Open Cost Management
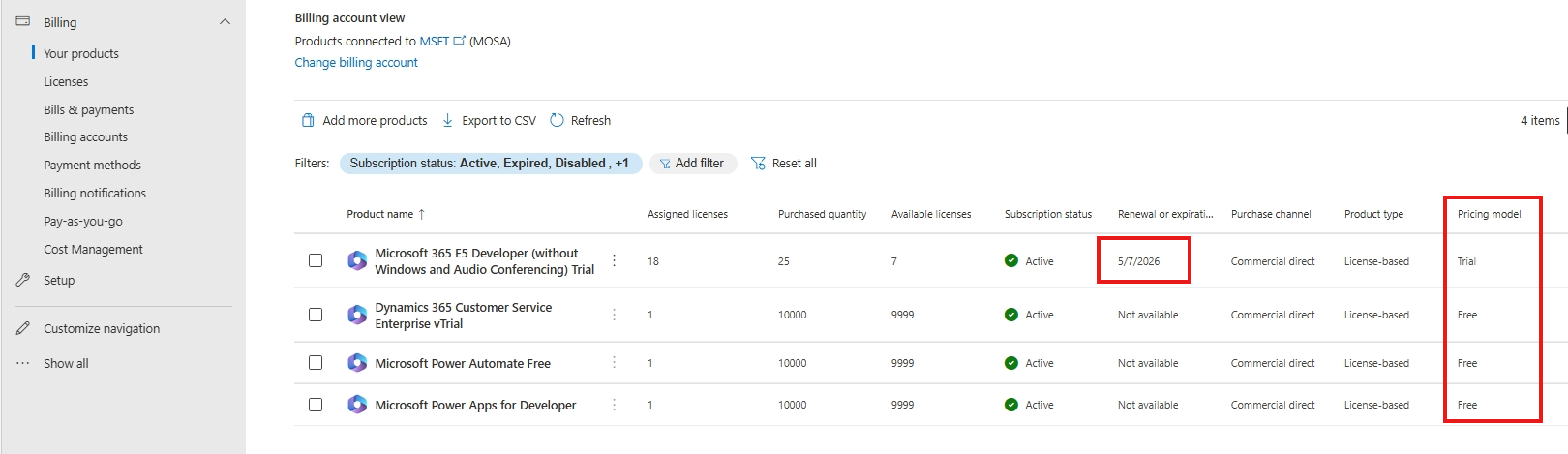 point(93,249)
